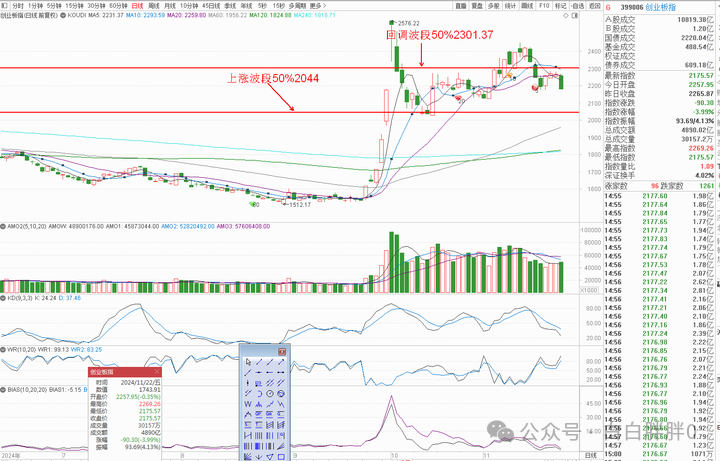The width and height of the screenshot is (720, 461).
Task: Choose the arrow line drawing tool
Action: click(281, 362)
